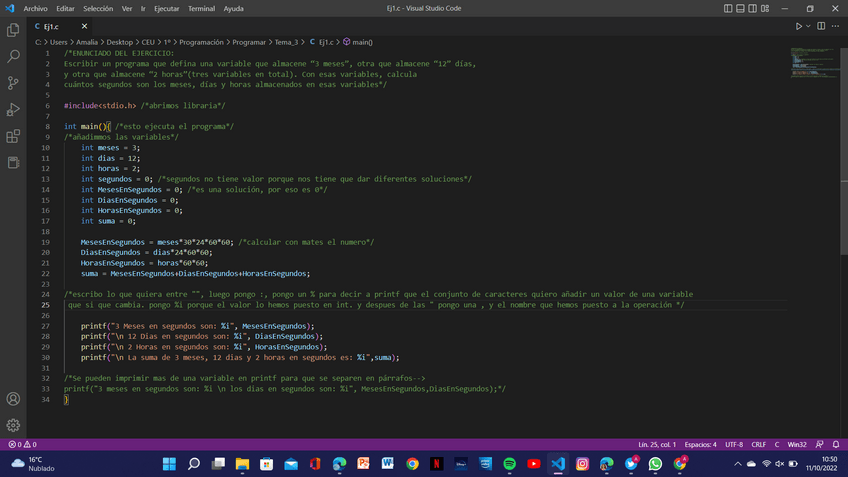Click errors and warnings count in status bar

pyautogui.click(x=22, y=444)
